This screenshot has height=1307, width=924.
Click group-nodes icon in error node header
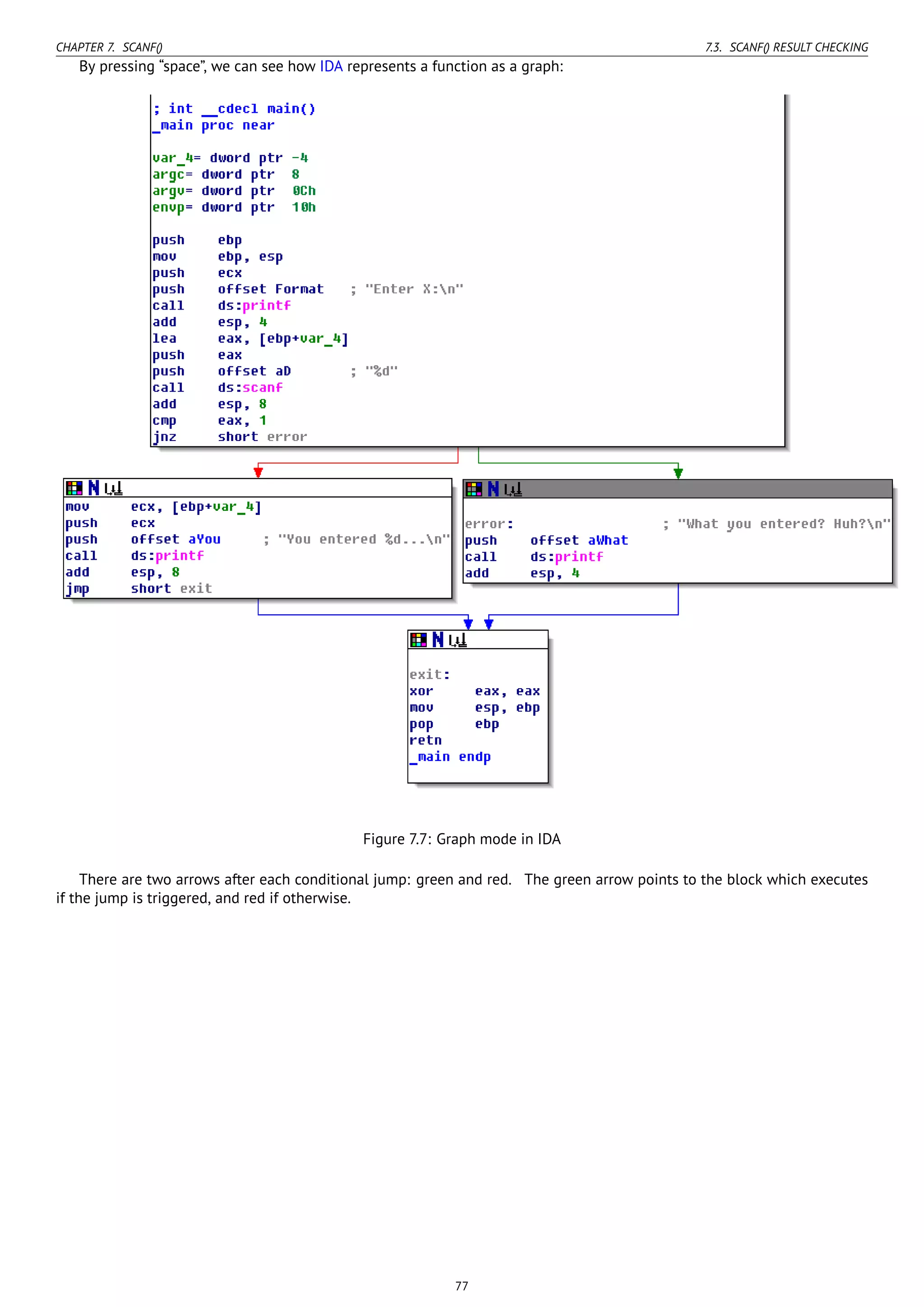[513, 489]
